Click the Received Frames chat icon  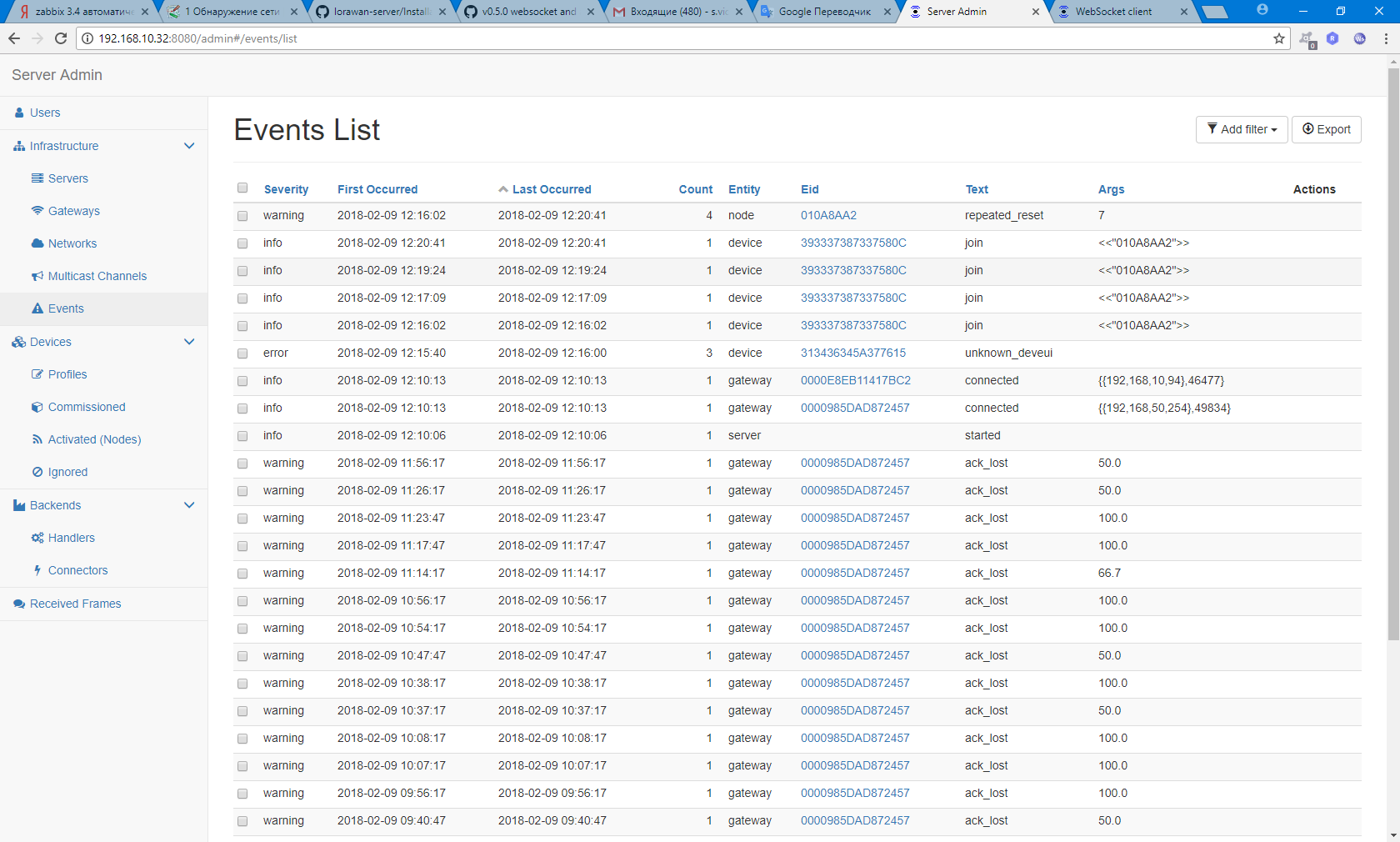click(19, 604)
